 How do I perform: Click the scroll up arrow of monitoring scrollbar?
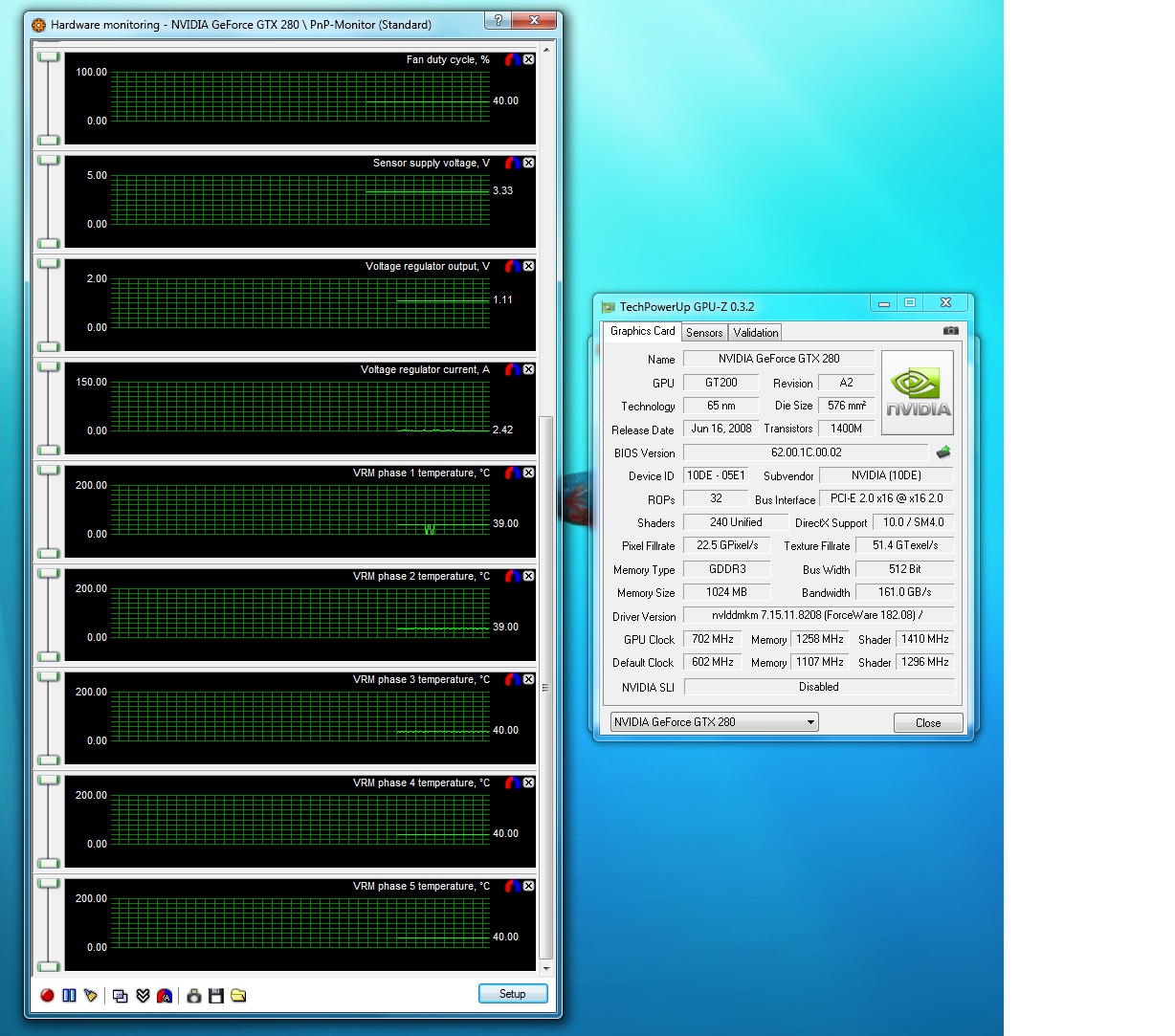(546, 49)
